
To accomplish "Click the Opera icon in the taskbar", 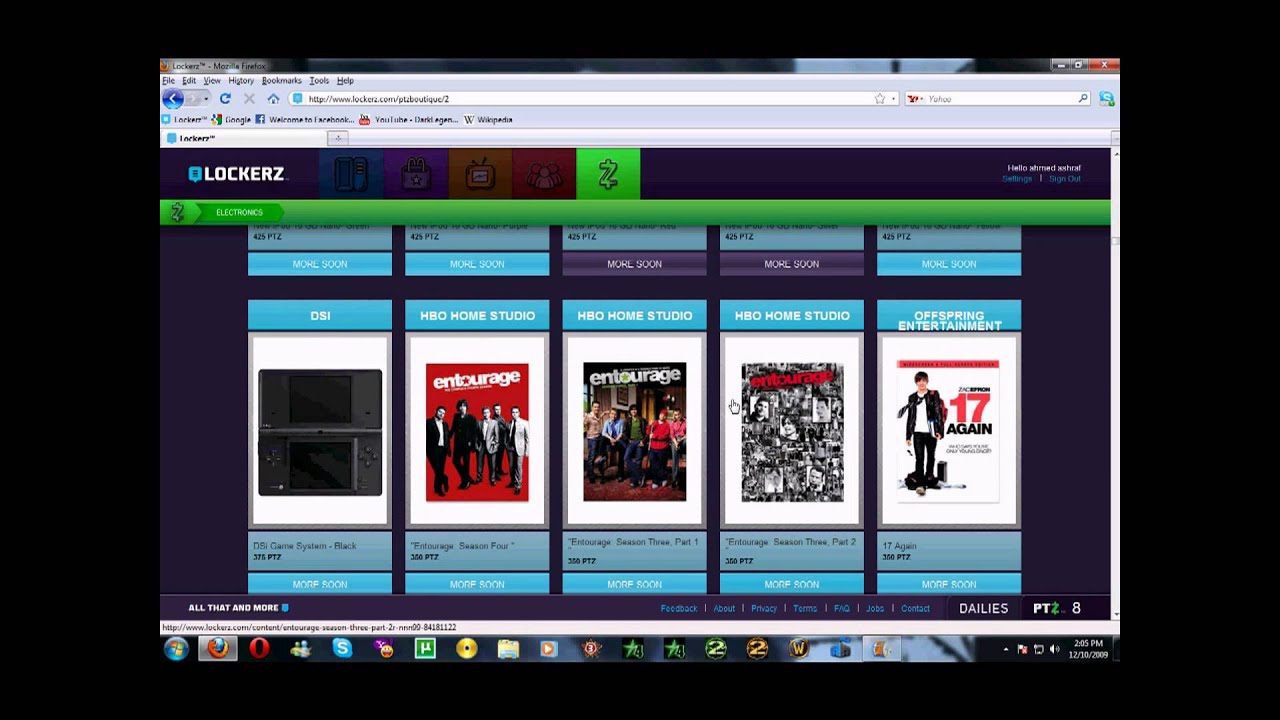I will (259, 649).
